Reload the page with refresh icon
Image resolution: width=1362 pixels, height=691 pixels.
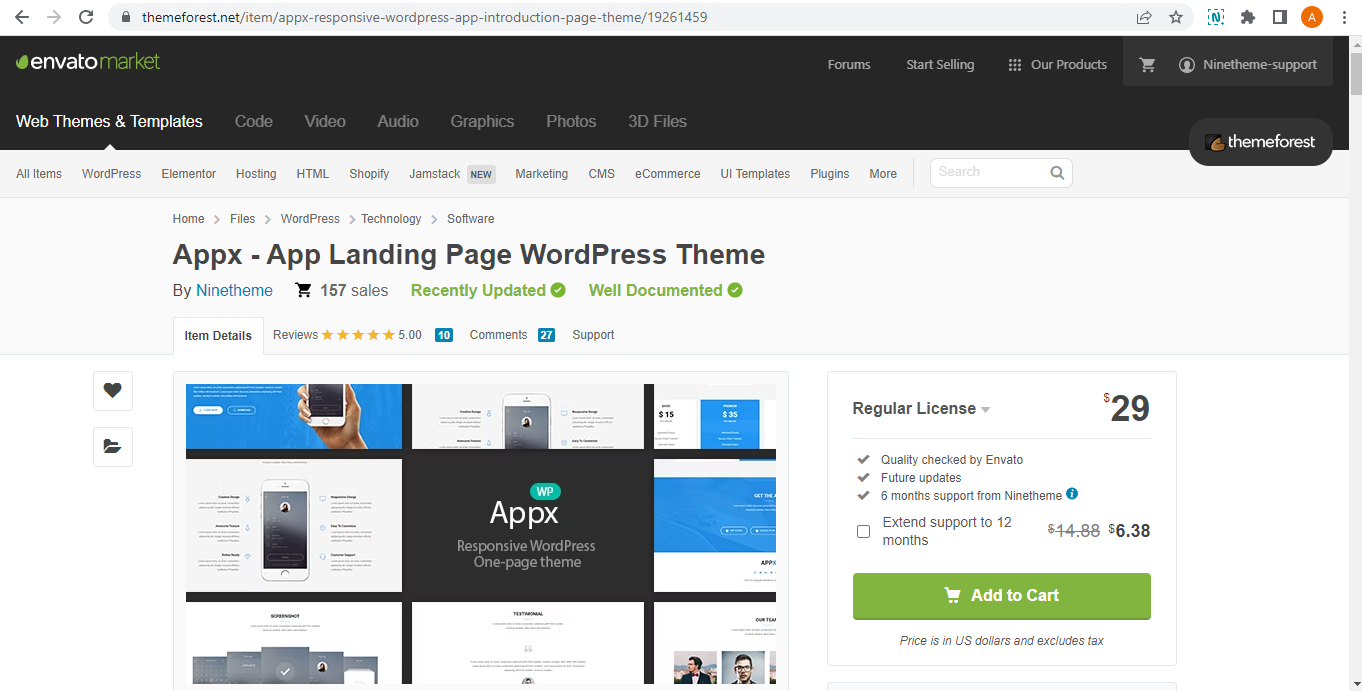[86, 17]
